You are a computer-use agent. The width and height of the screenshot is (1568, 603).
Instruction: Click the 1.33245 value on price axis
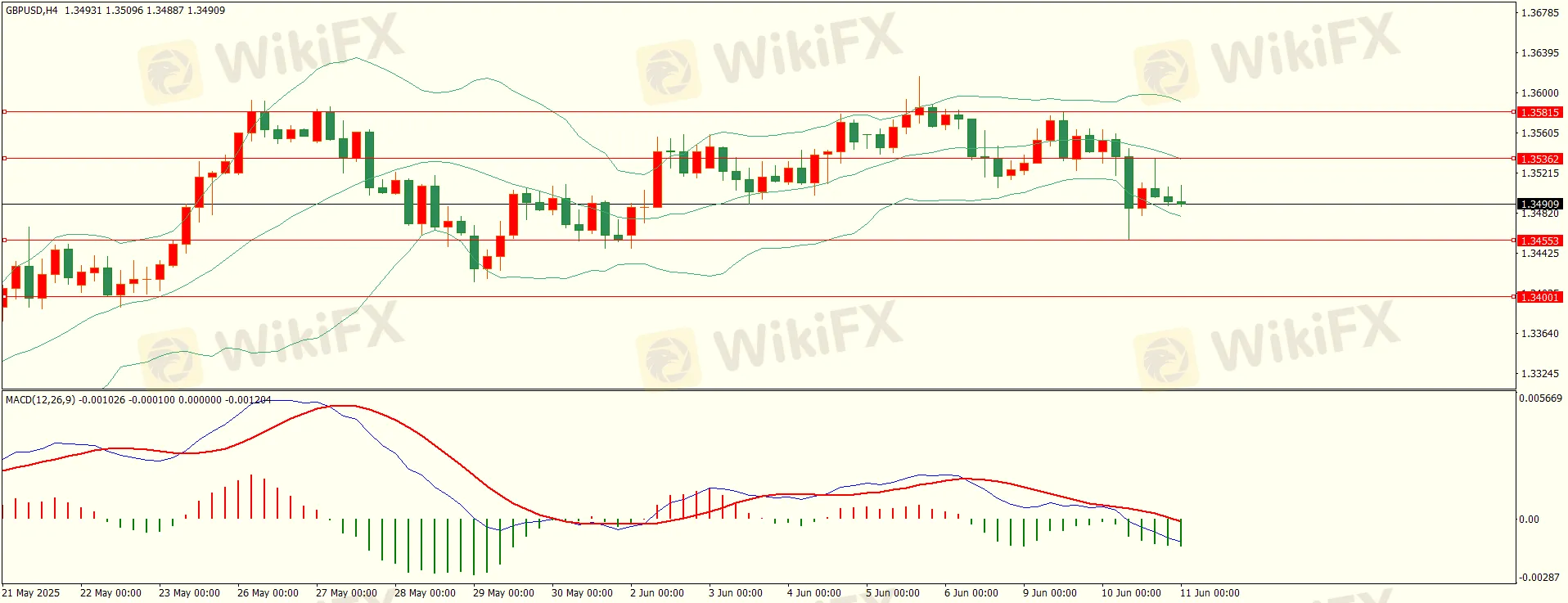1539,374
